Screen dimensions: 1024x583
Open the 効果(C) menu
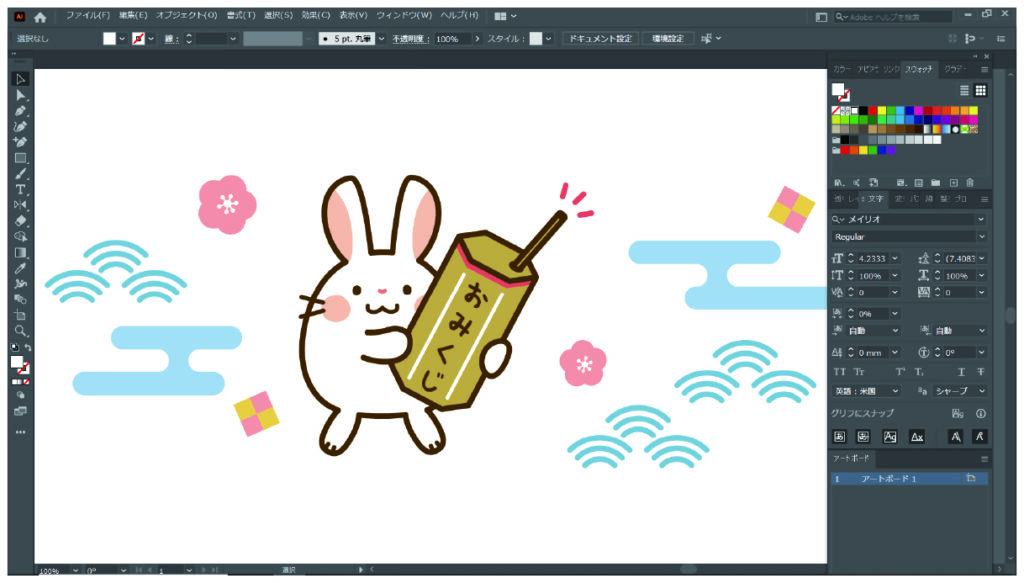point(315,15)
